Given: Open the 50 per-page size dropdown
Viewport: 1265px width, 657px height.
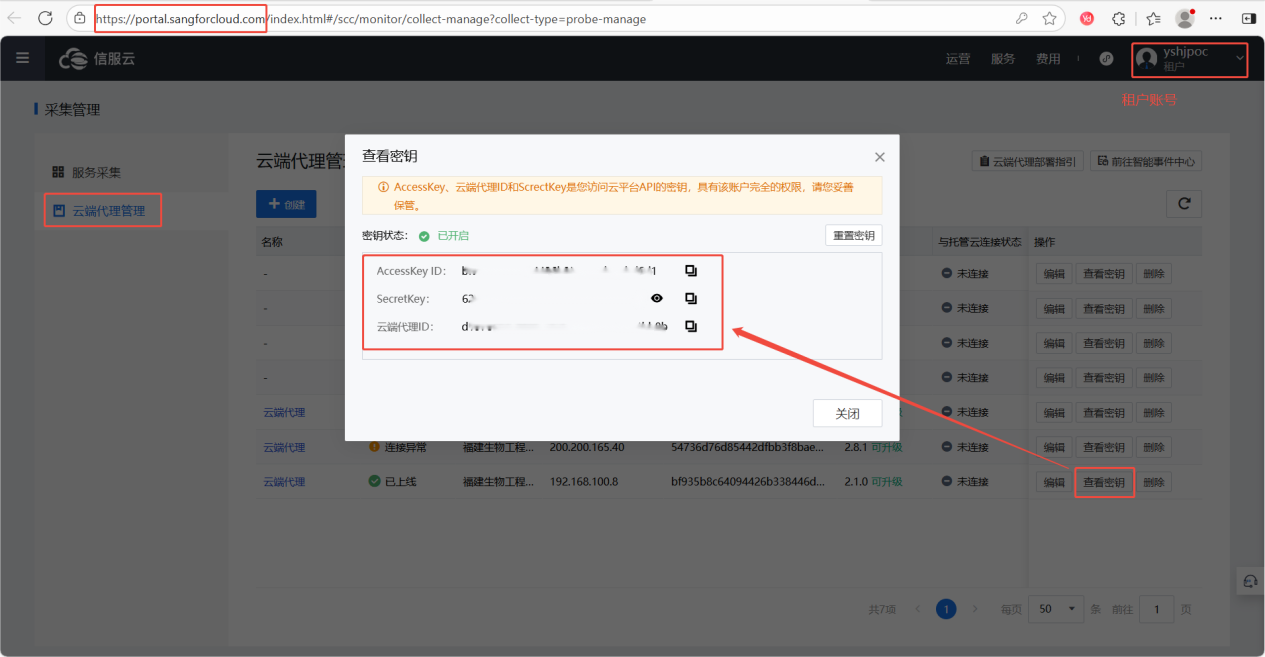Looking at the screenshot, I should [1058, 609].
